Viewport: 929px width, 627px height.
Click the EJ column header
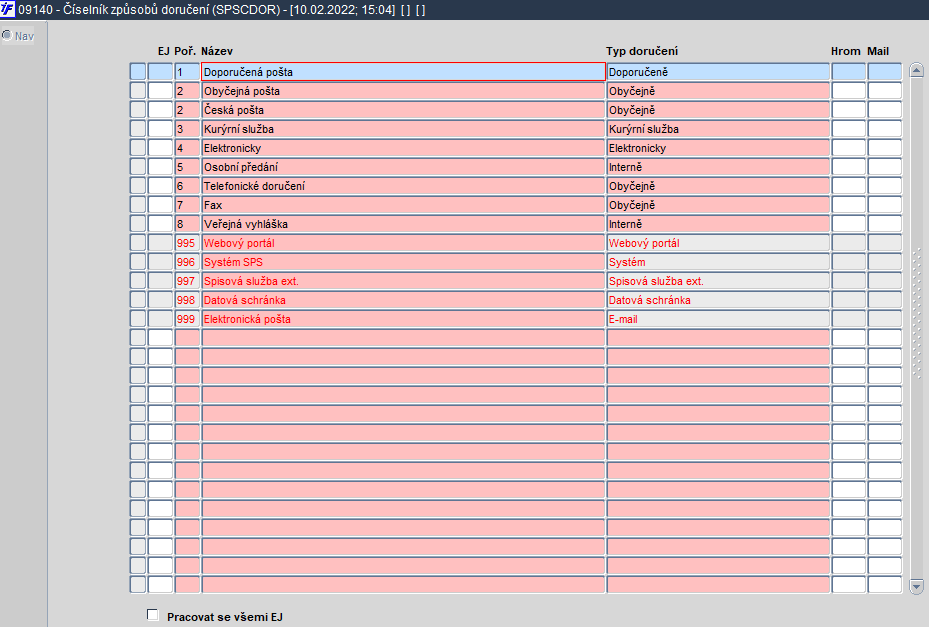tap(164, 51)
